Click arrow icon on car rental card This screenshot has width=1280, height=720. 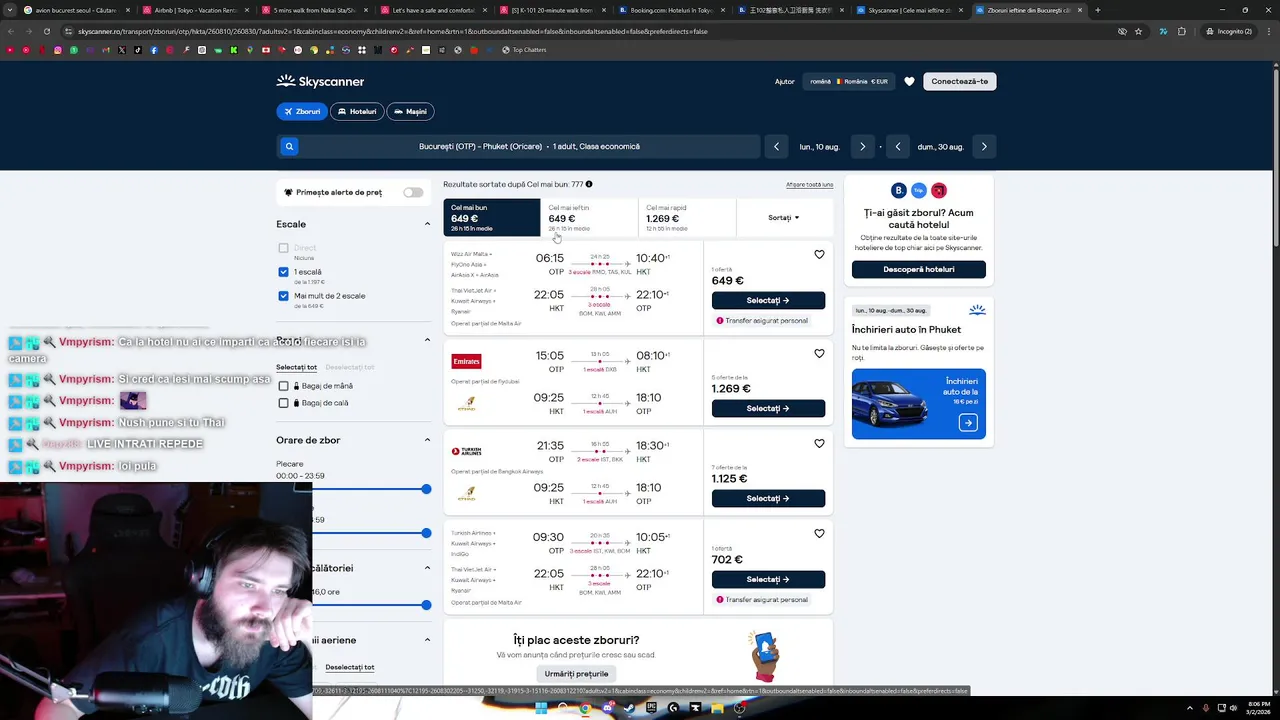(968, 423)
